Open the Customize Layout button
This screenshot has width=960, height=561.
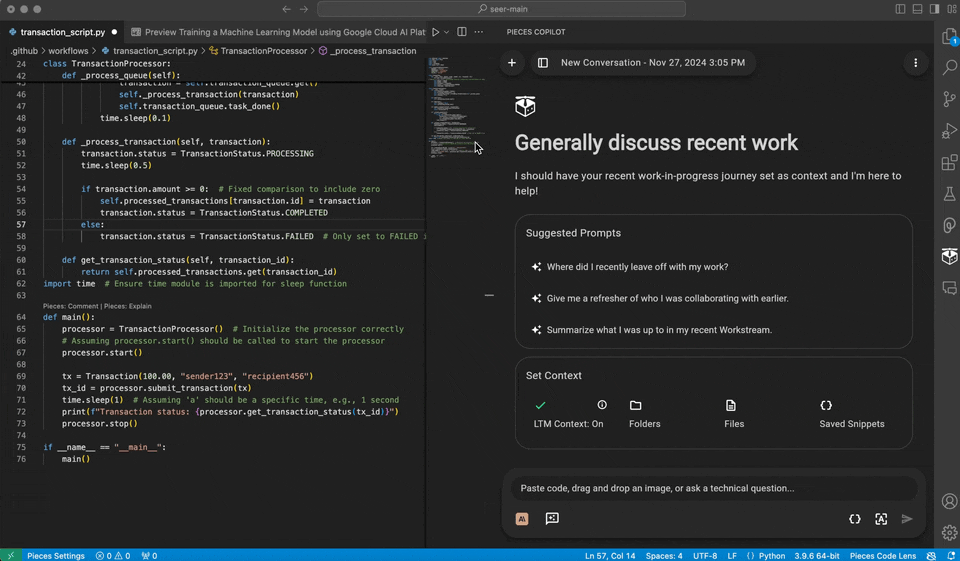(951, 9)
